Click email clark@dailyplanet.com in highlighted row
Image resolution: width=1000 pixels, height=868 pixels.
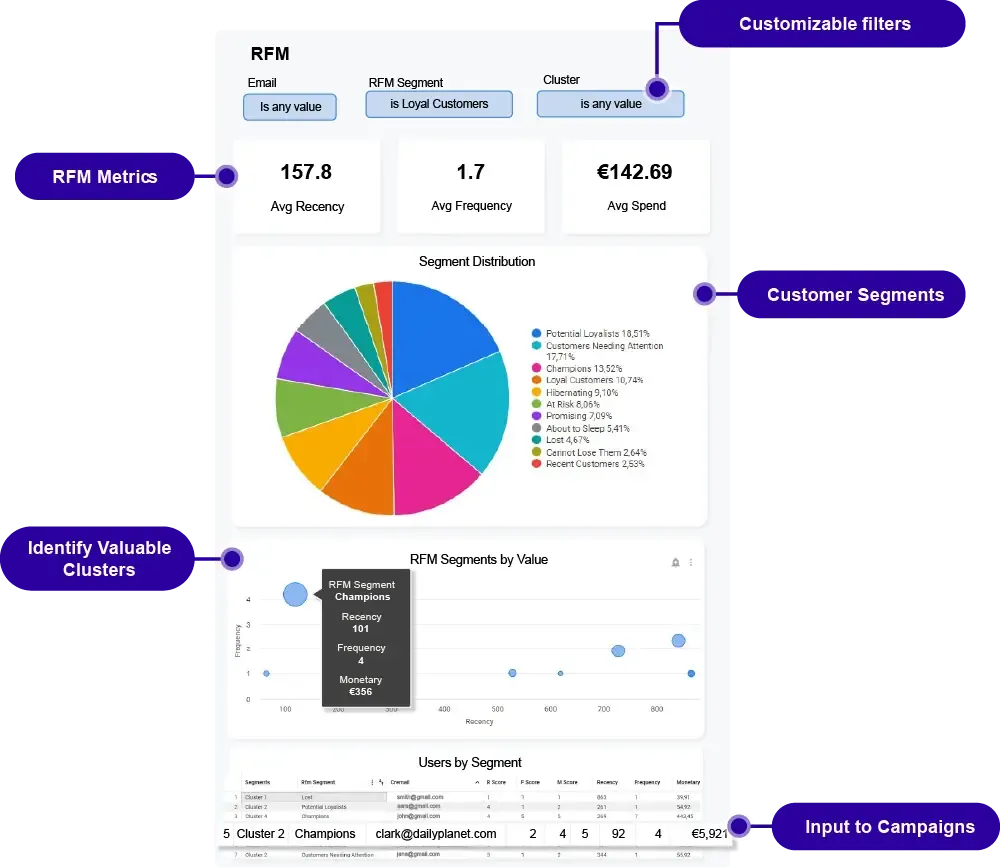[x=436, y=834]
